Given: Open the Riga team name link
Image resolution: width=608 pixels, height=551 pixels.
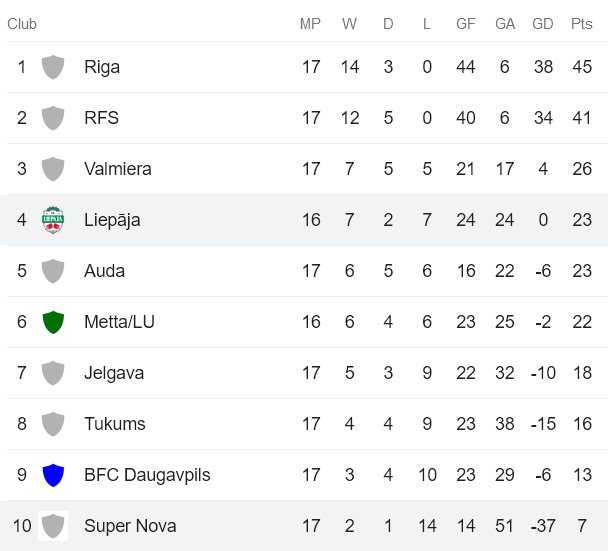Looking at the screenshot, I should (102, 67).
